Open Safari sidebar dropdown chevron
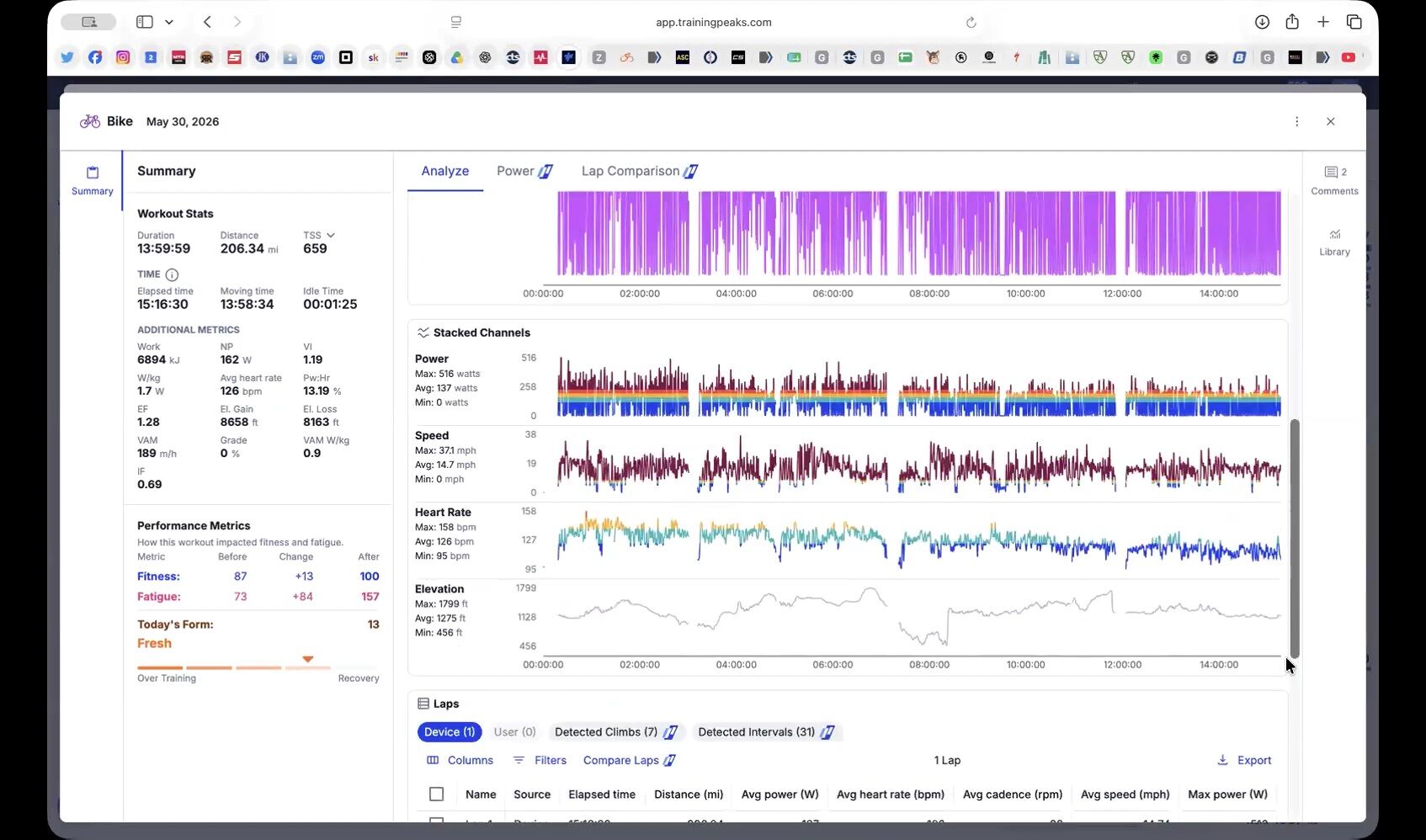Image resolution: width=1426 pixels, height=840 pixels. pyautogui.click(x=169, y=22)
